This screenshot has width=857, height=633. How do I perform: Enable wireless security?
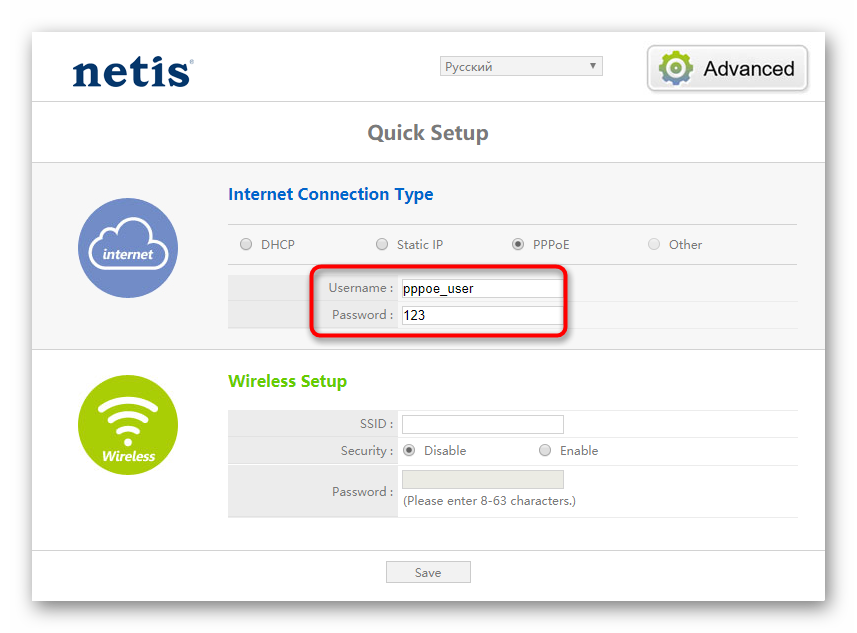[x=545, y=451]
